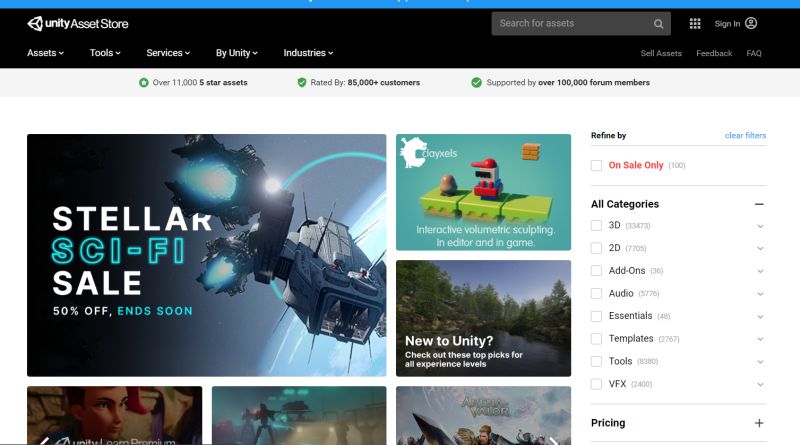This screenshot has width=800, height=445.
Task: Expand the Audio category chevron
Action: 760,294
